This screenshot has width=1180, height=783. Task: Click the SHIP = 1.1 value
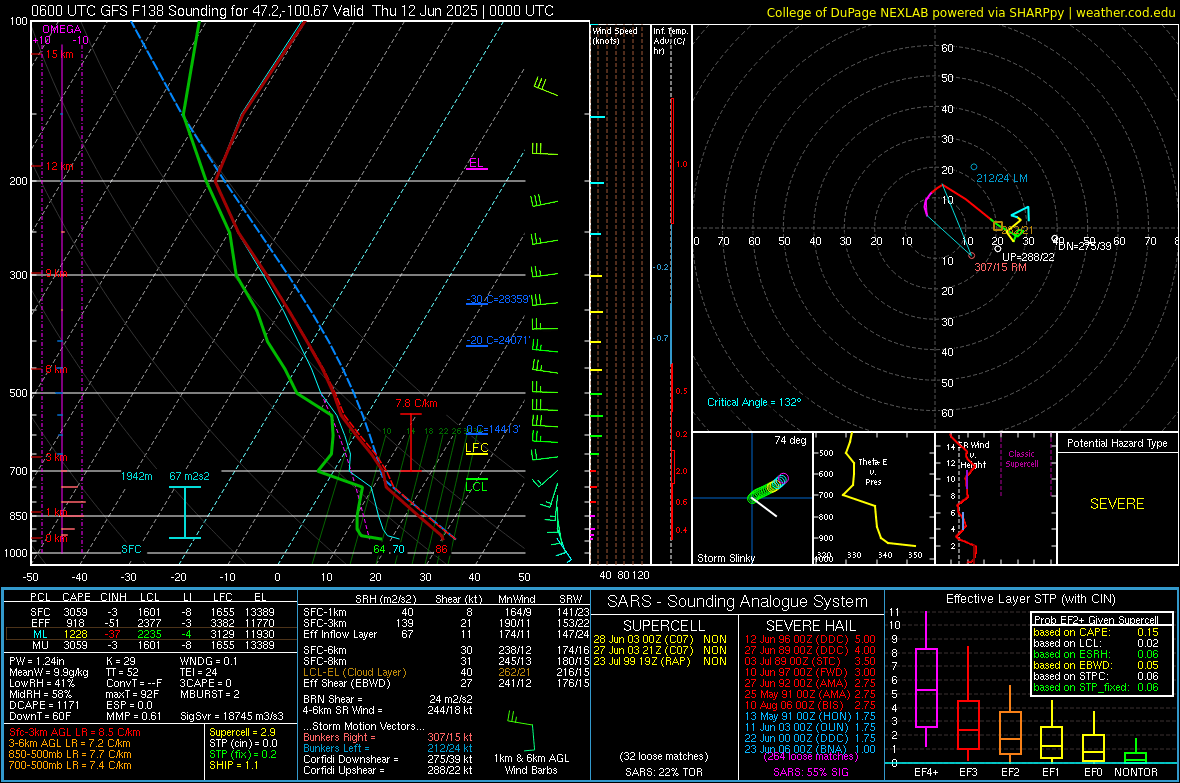pos(234,765)
